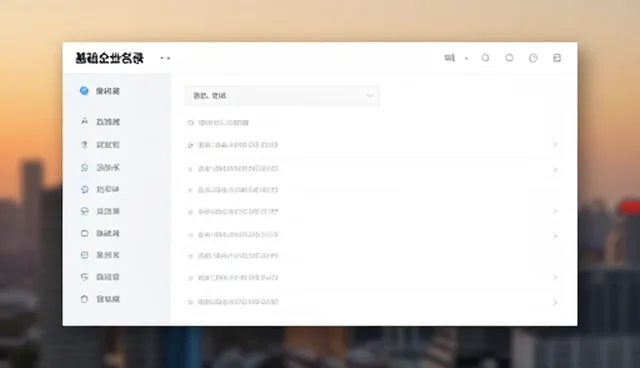Screen dimensions: 640x368
Task: Click the circle icon left of the clock
Action: (509, 58)
